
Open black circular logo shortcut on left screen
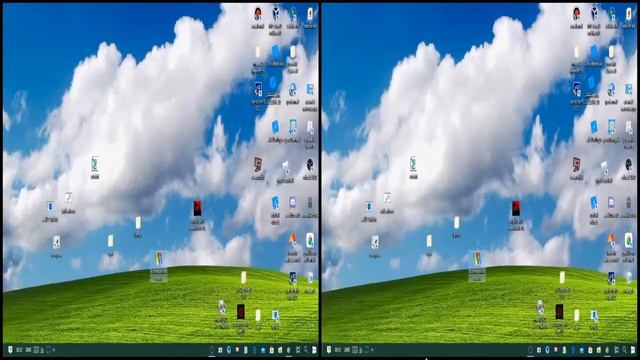(310, 165)
